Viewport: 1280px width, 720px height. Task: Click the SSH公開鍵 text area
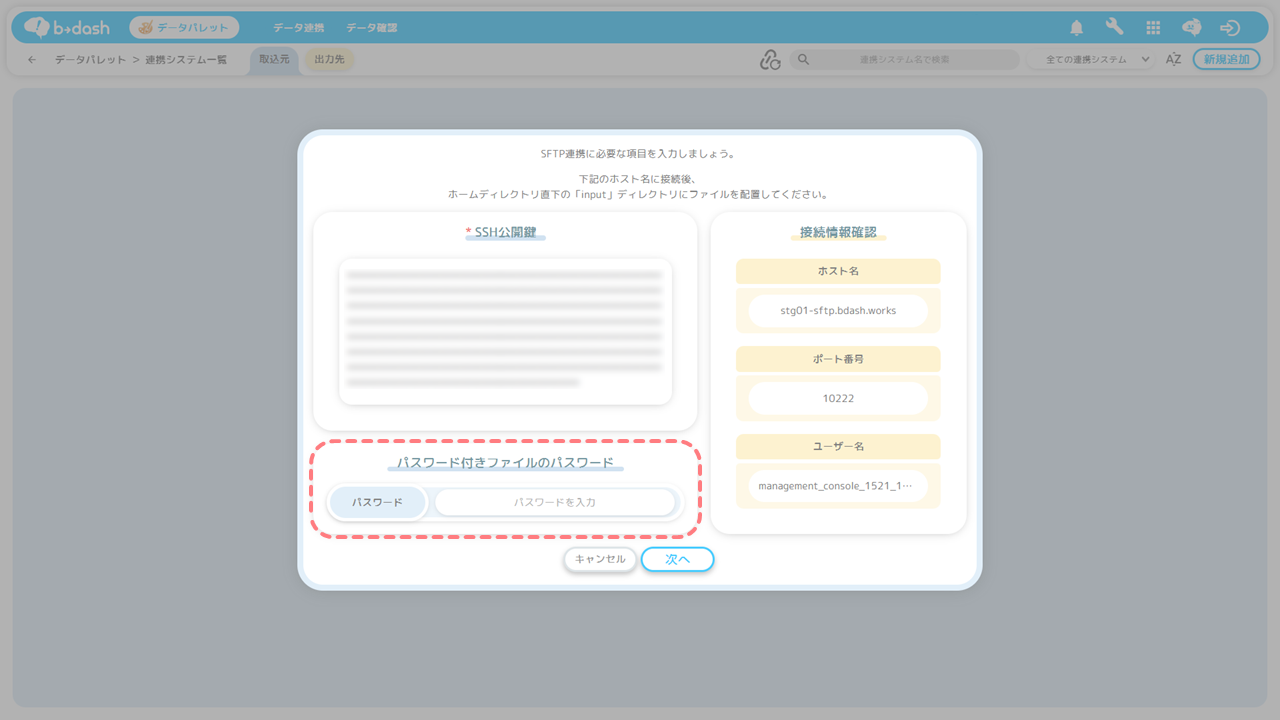pyautogui.click(x=505, y=332)
